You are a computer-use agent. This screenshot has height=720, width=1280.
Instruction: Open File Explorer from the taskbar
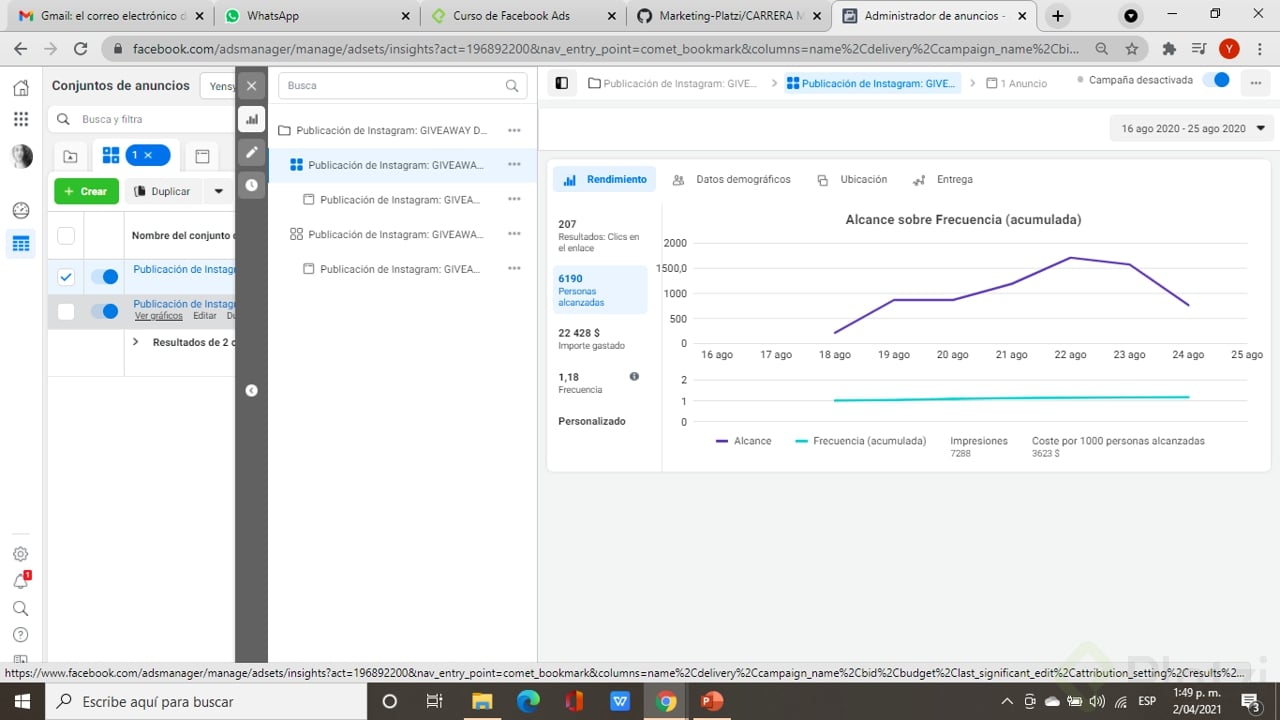[481, 701]
